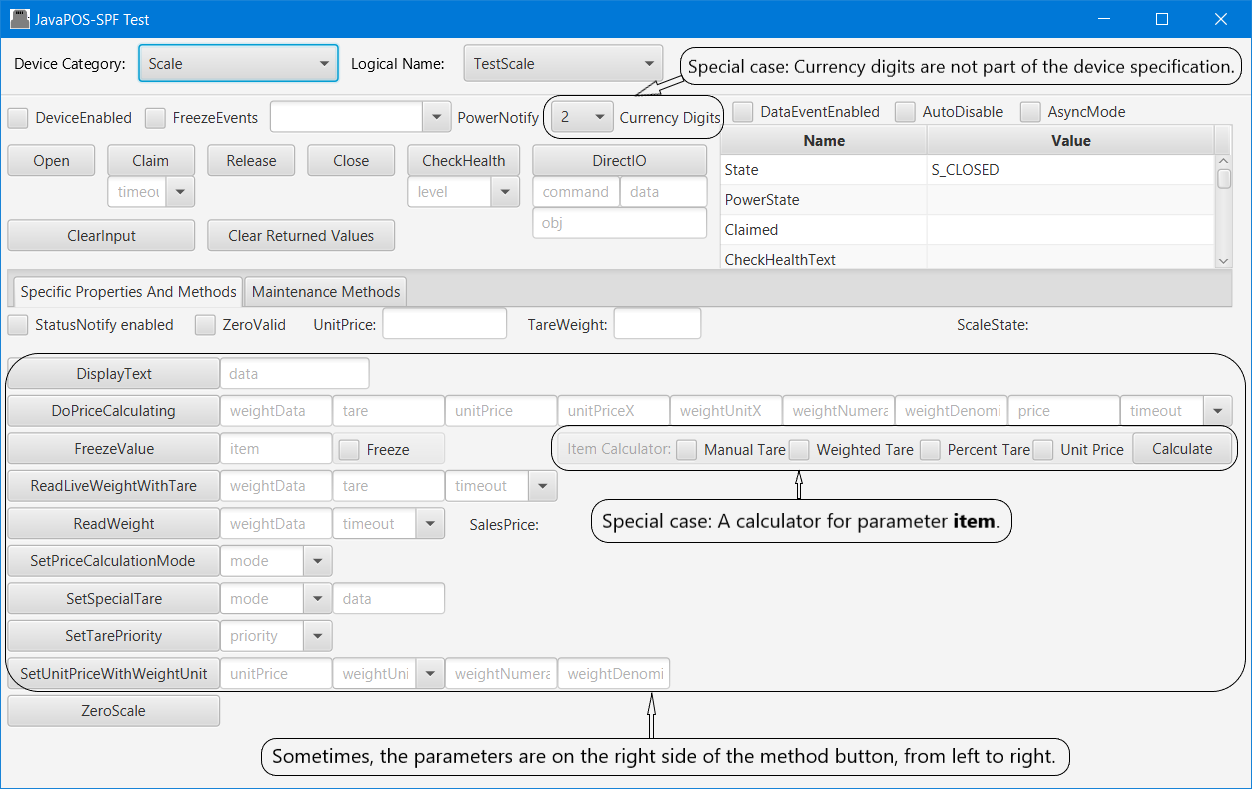Click the ReadLiveWeightWithTare button
The width and height of the screenshot is (1252, 789).
point(114,486)
